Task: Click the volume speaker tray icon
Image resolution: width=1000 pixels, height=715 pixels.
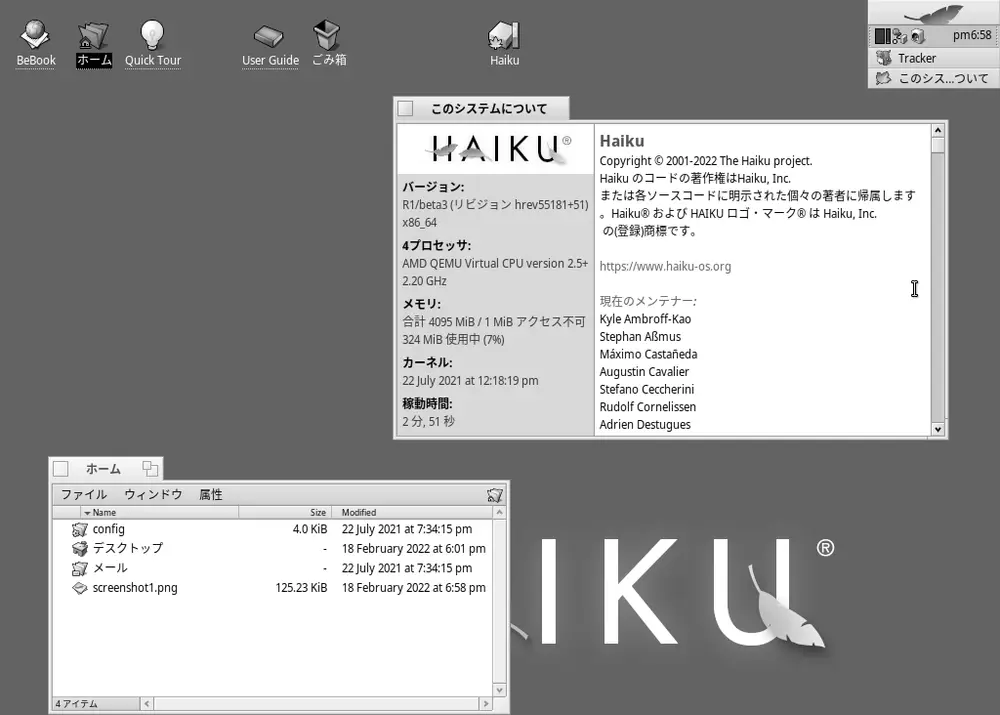Action: pyautogui.click(x=917, y=36)
